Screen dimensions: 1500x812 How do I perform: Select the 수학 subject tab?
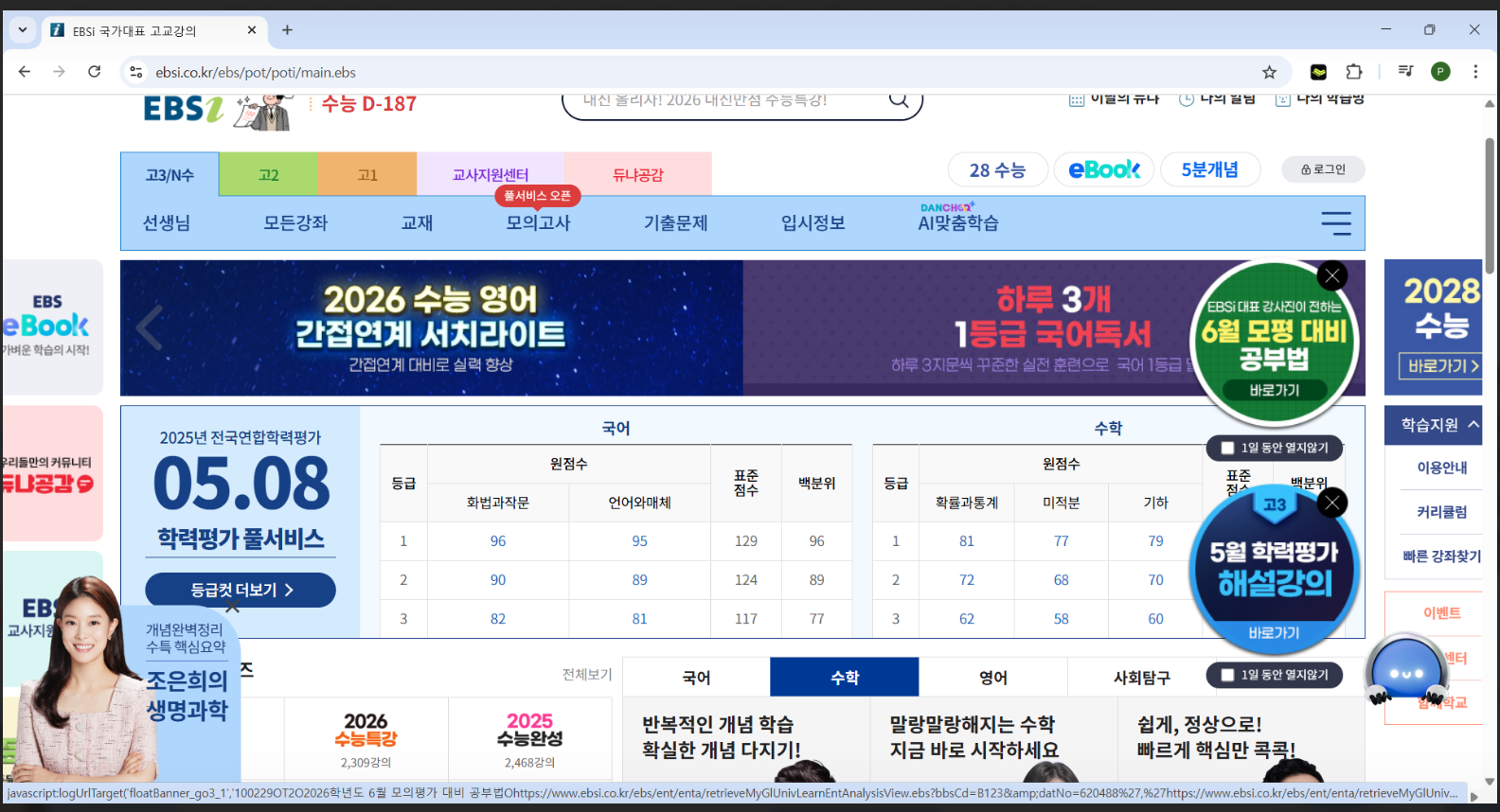845,678
